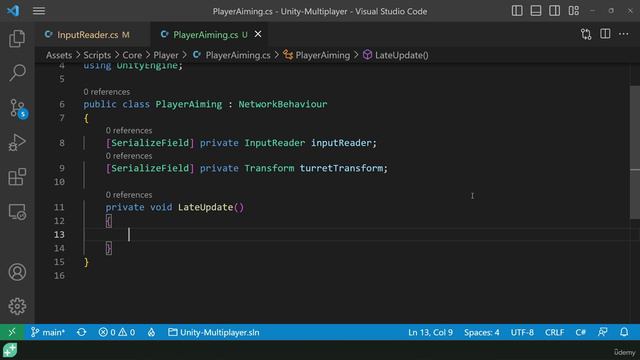Click the remote window indicator in status bar

pyautogui.click(x=12, y=332)
